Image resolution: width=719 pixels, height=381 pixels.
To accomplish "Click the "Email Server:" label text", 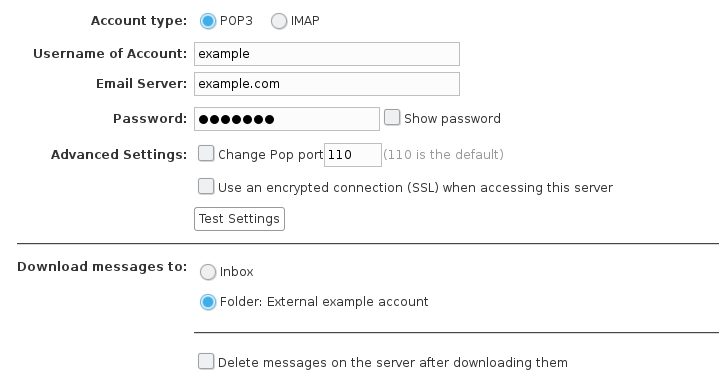I will coord(141,83).
